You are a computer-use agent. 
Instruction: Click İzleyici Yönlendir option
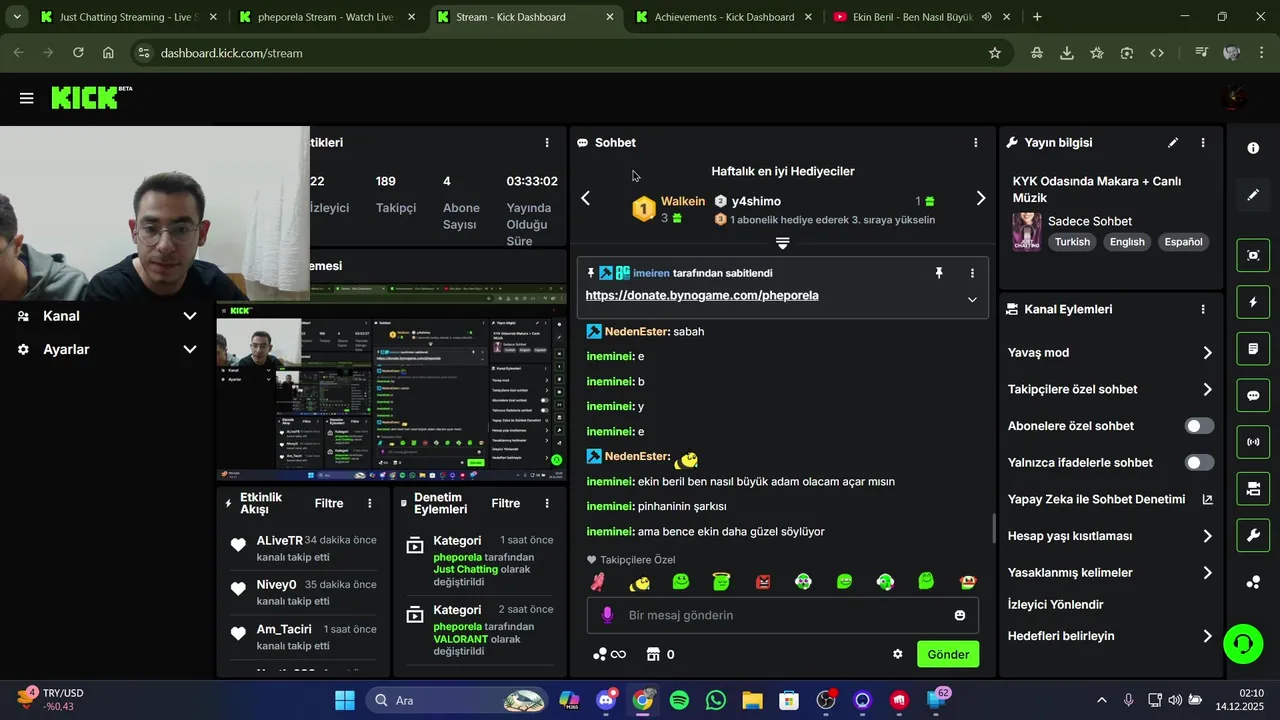coord(1056,605)
